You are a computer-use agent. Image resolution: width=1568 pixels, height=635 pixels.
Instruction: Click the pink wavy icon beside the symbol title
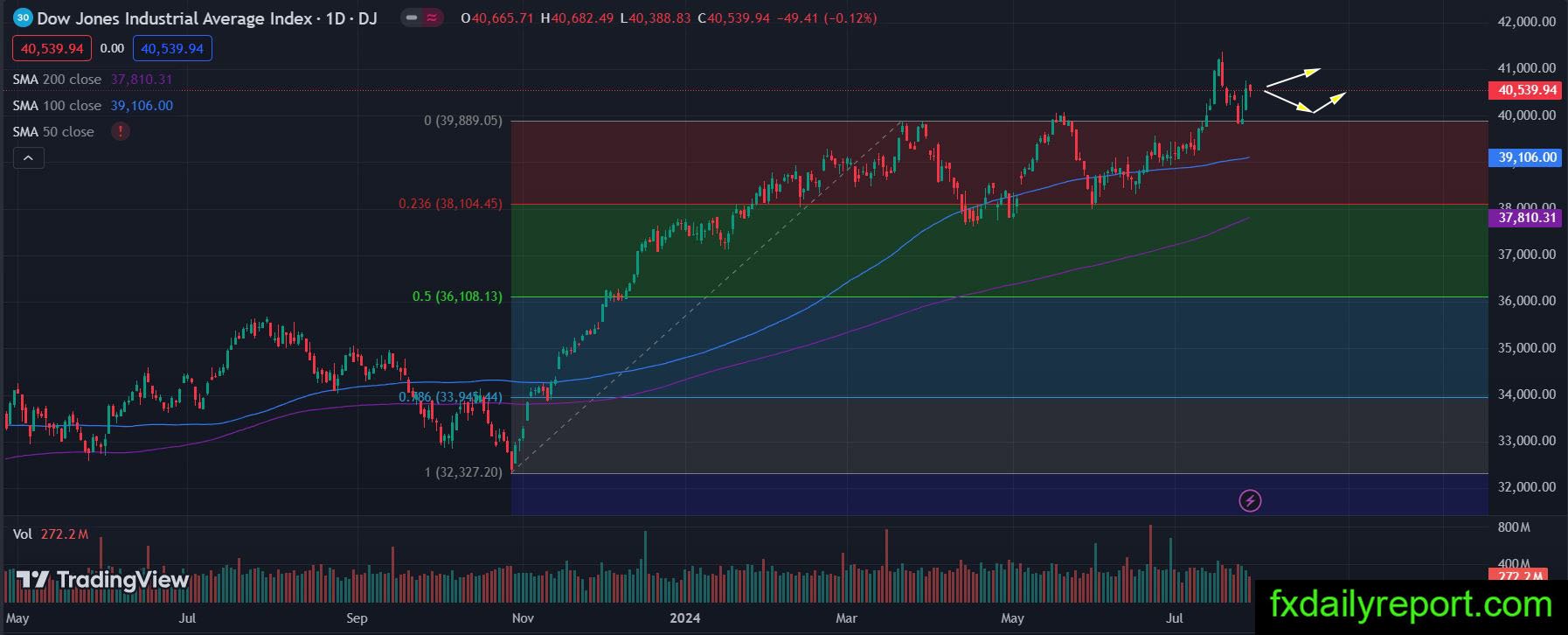pos(433,17)
